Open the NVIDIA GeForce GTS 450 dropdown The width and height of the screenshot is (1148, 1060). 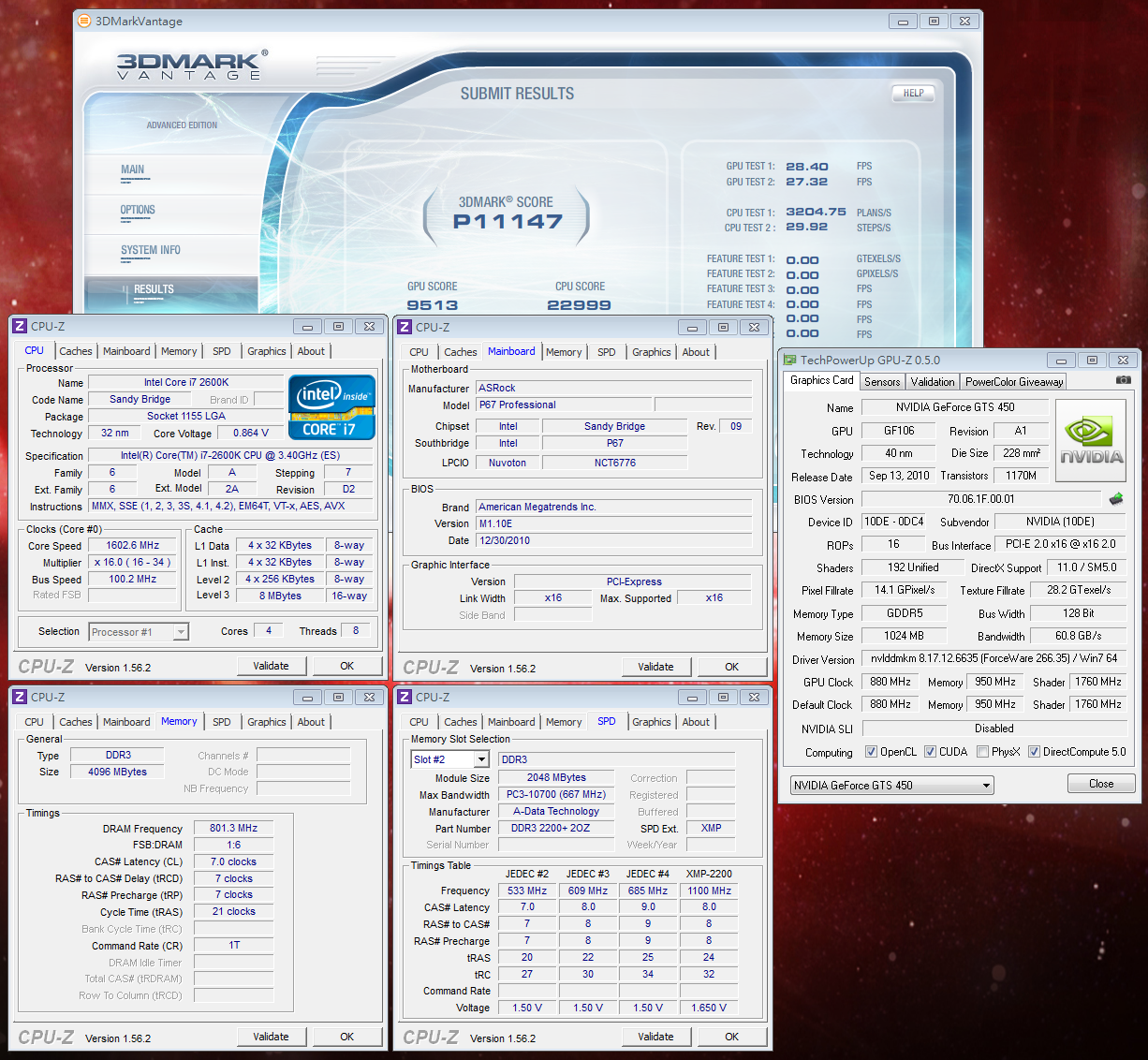(986, 786)
